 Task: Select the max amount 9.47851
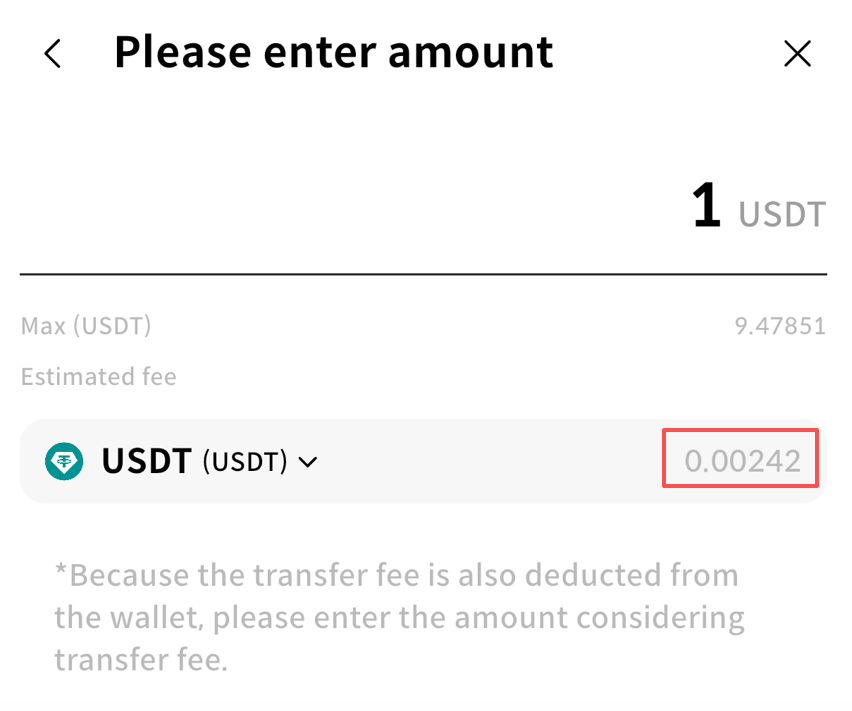[x=779, y=326]
